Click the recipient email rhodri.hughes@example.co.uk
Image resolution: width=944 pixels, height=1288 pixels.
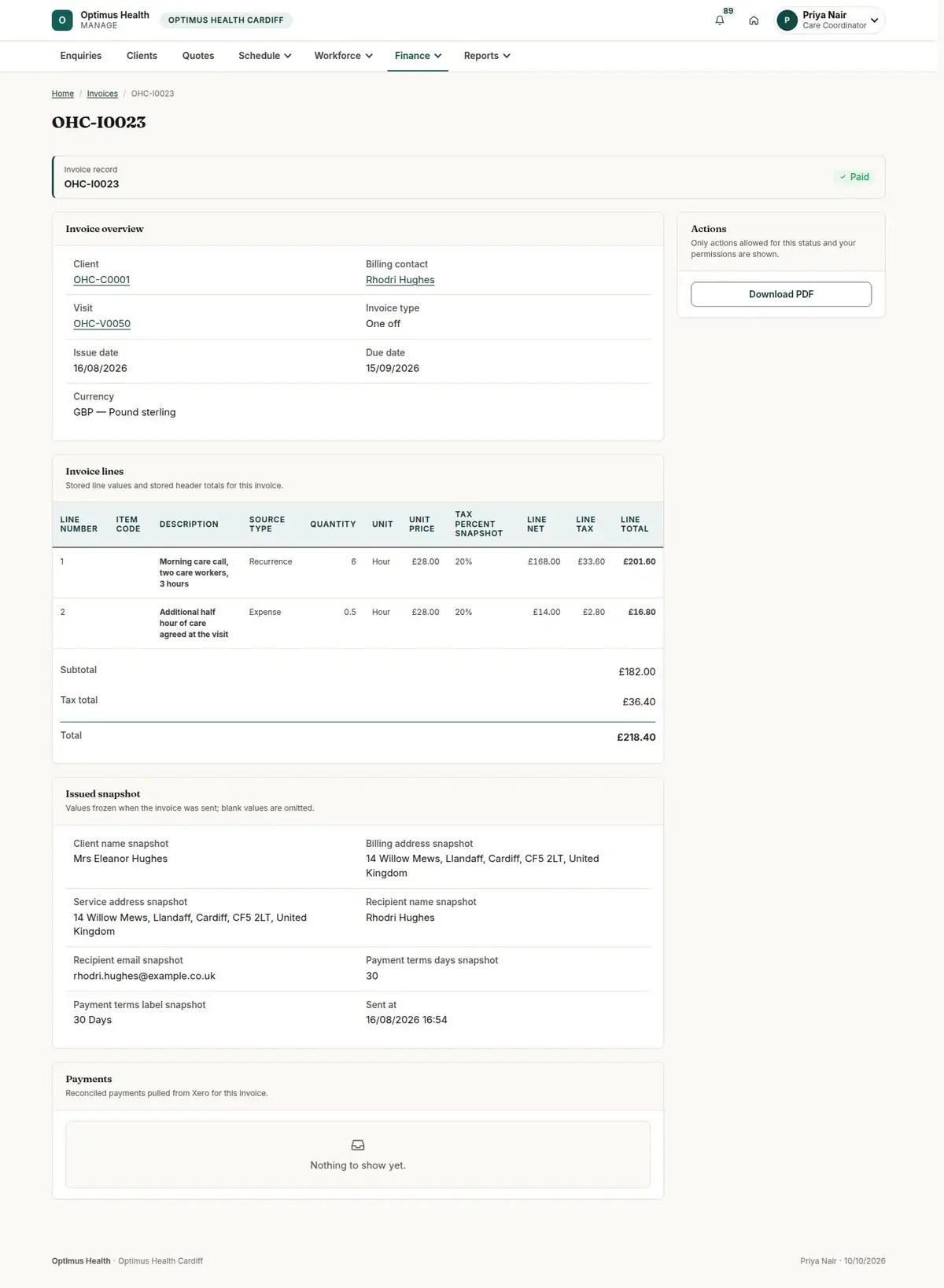144,976
